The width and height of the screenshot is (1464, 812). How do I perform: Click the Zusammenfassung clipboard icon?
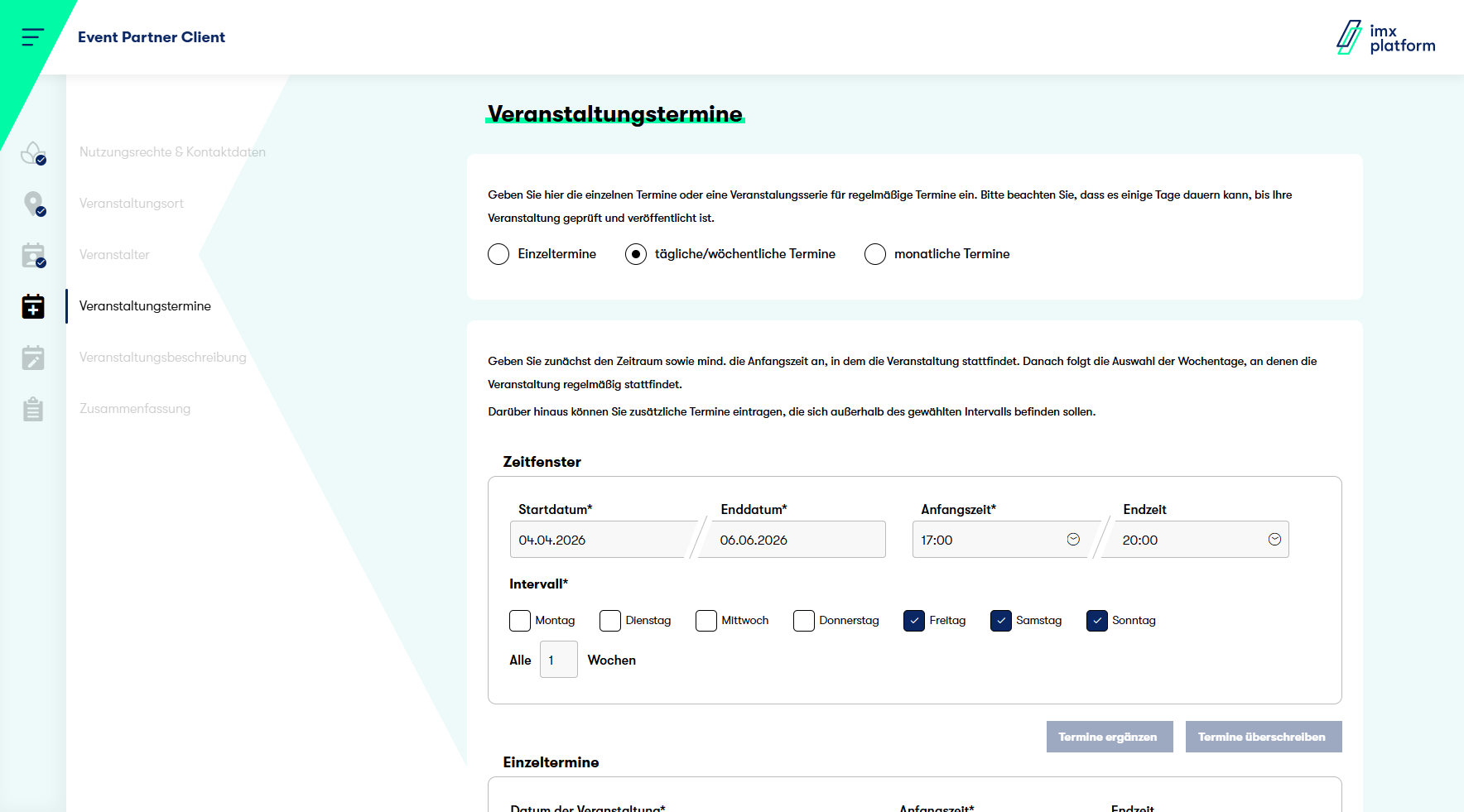pyautogui.click(x=33, y=409)
